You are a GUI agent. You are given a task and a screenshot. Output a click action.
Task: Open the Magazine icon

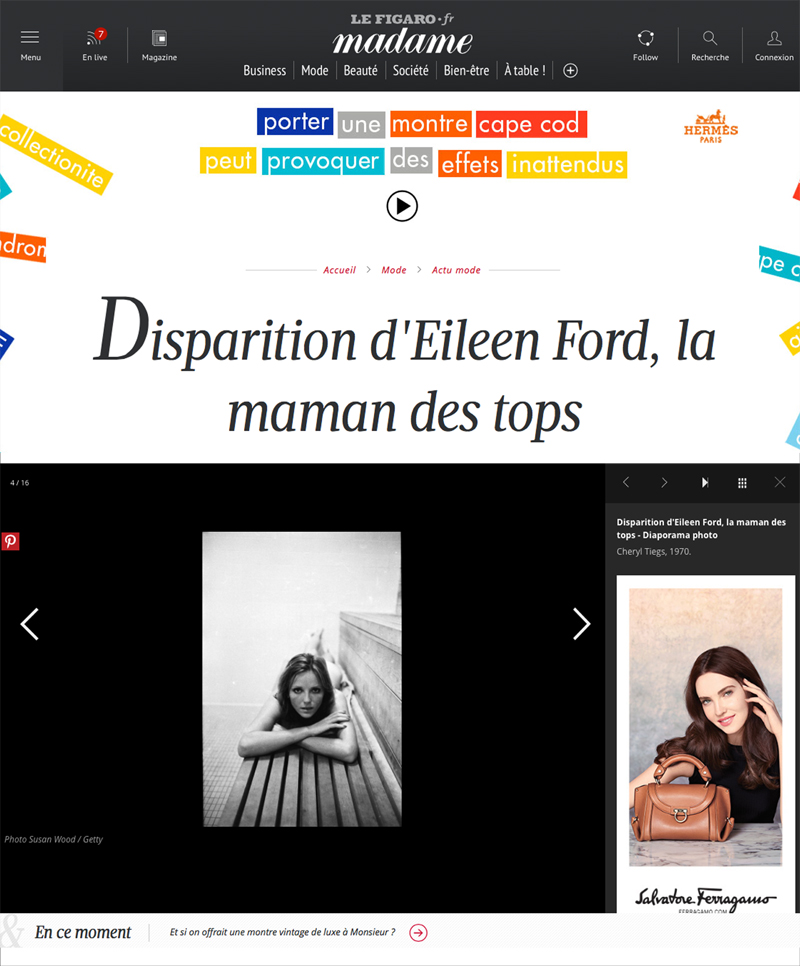pos(159,38)
